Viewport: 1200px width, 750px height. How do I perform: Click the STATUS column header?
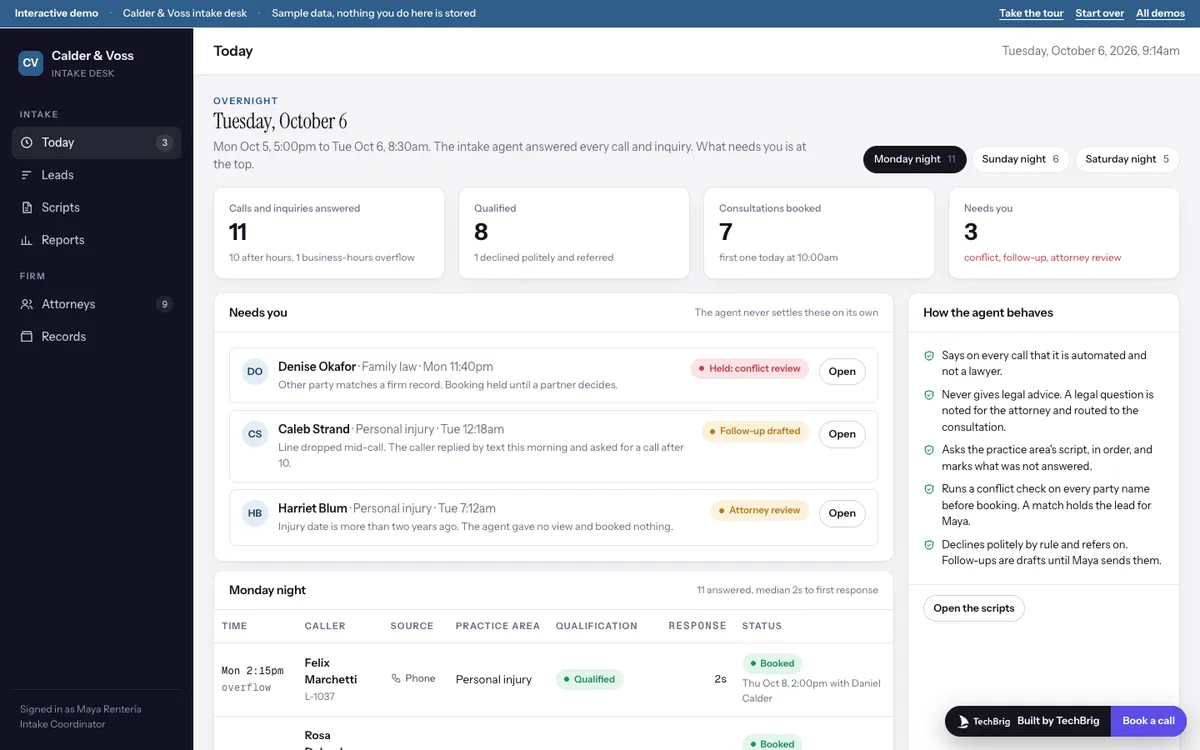click(x=762, y=626)
